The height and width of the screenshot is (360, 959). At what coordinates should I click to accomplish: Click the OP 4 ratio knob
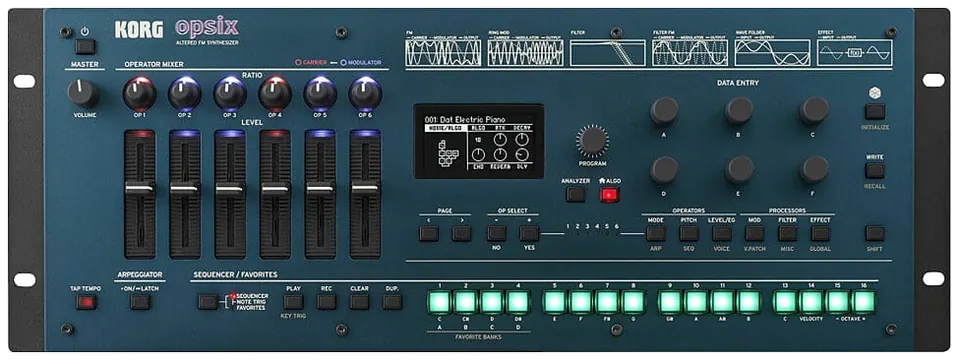click(275, 94)
